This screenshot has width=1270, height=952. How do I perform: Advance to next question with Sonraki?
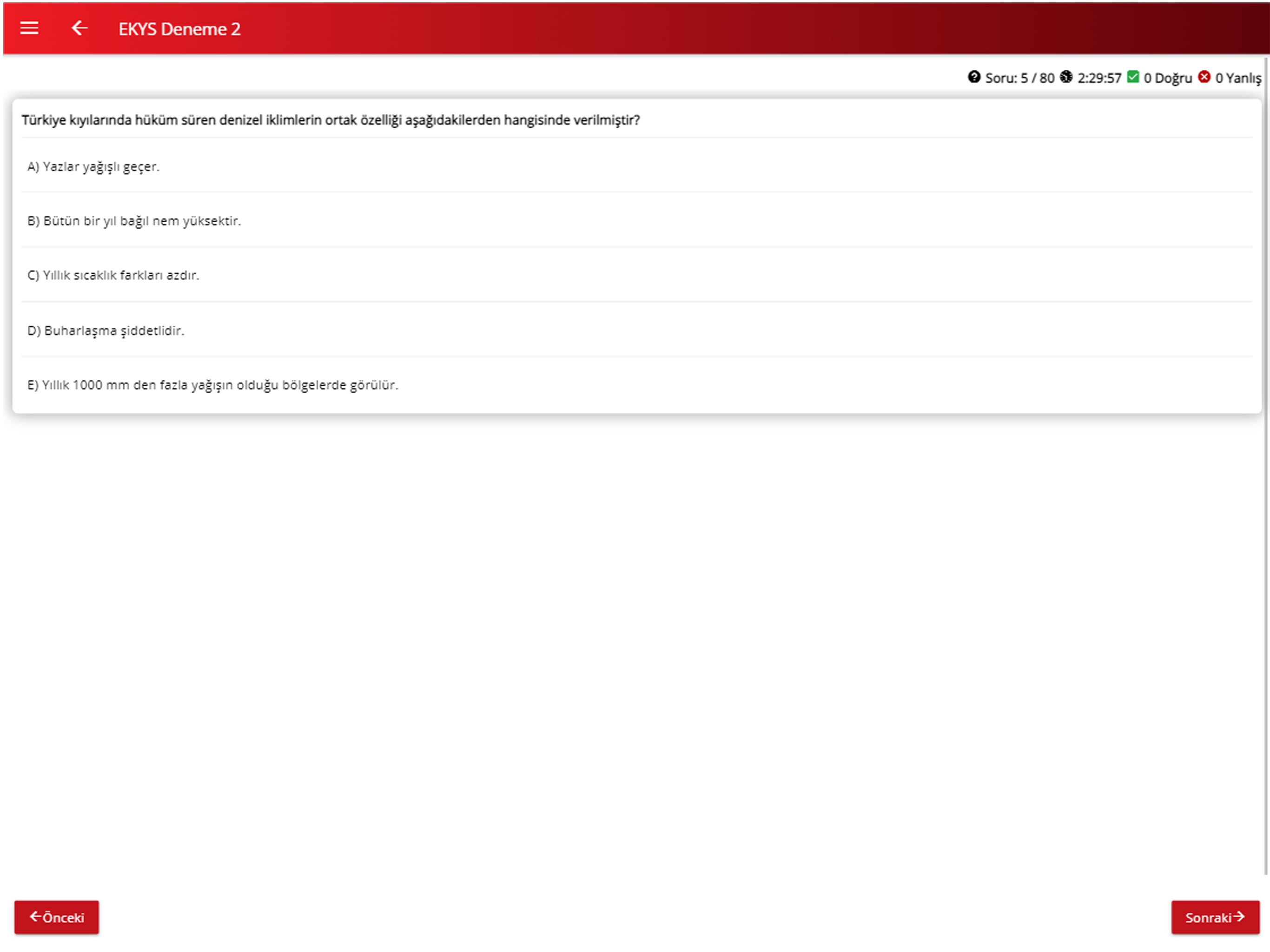[x=1215, y=917]
